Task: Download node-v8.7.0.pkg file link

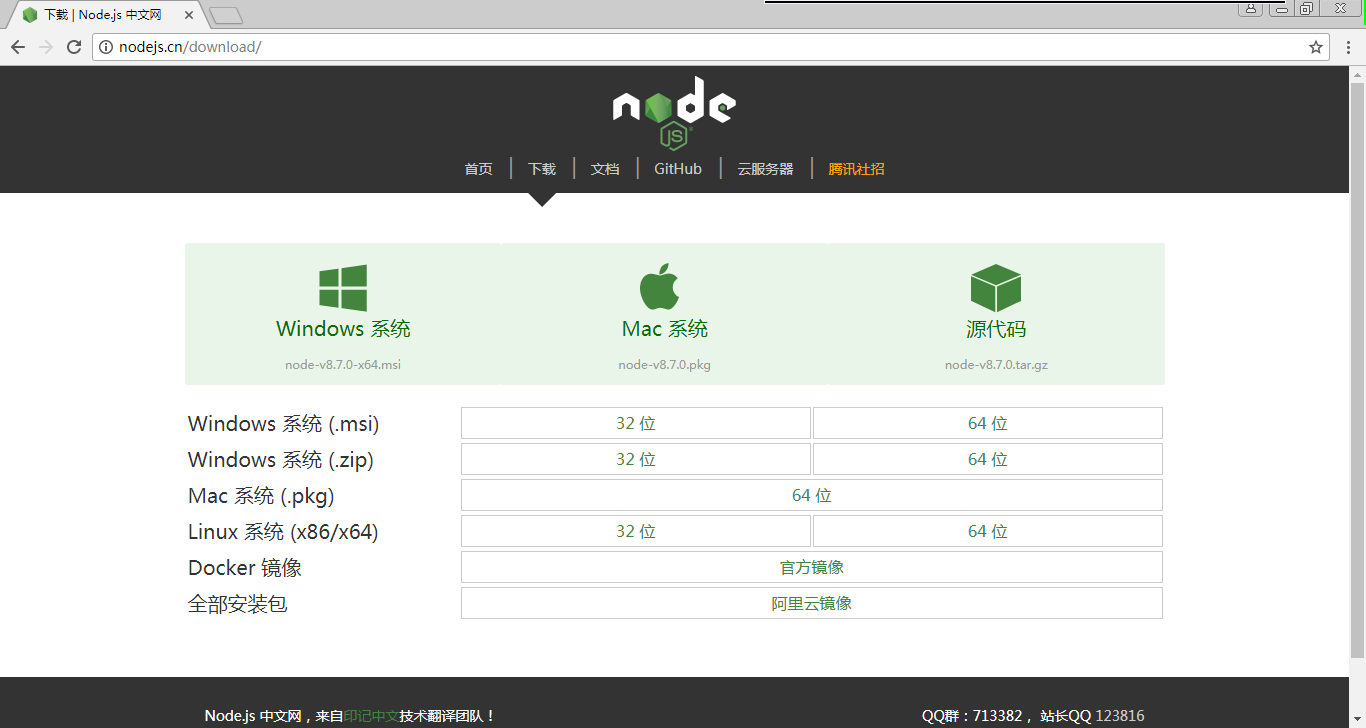Action: 665,365
